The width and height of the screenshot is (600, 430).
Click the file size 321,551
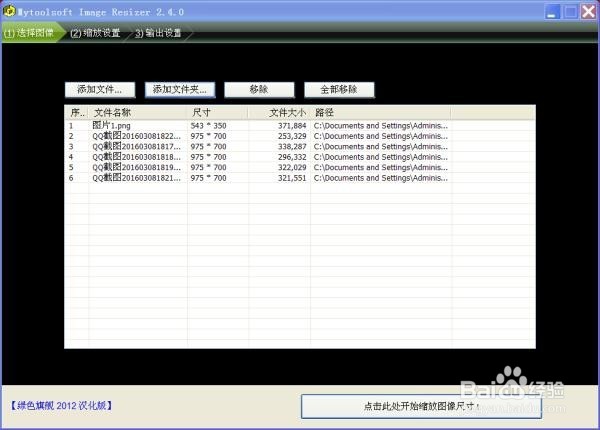click(292, 178)
